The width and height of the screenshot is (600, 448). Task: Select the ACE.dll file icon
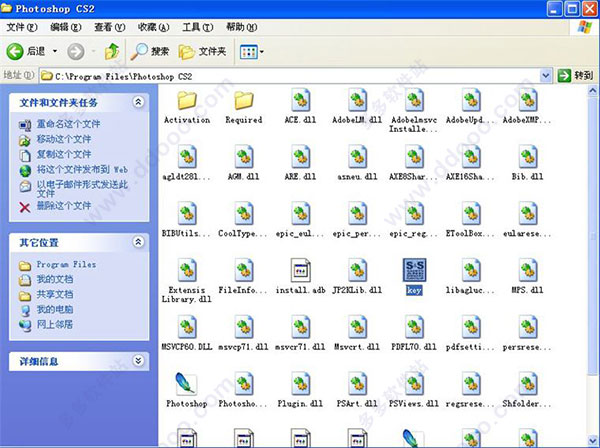click(300, 100)
